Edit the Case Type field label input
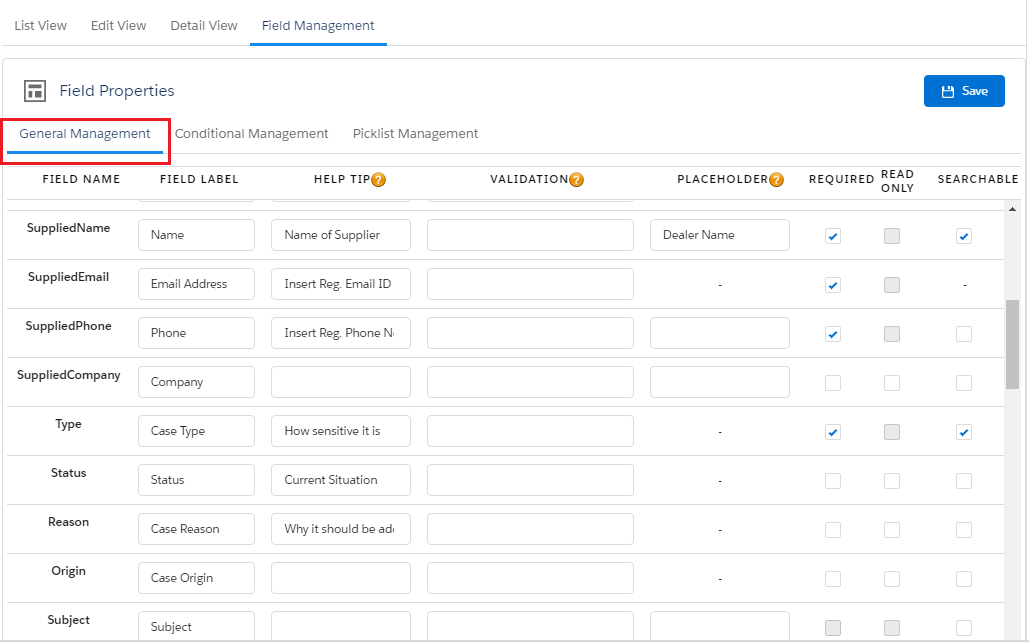Screen dimensions: 1030x644 (x=196, y=431)
